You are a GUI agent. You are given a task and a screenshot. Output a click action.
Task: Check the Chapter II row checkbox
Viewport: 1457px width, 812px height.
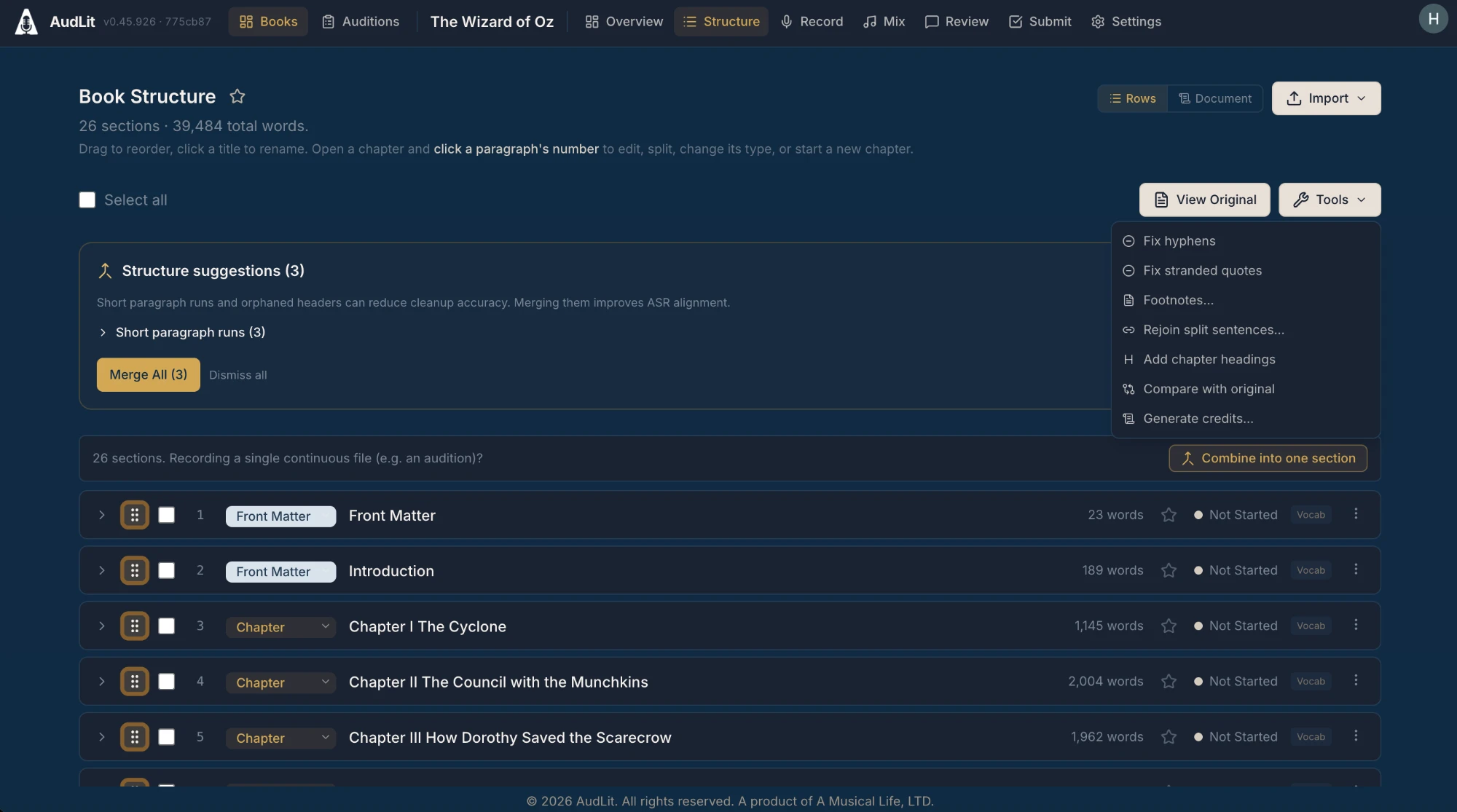[x=167, y=681]
